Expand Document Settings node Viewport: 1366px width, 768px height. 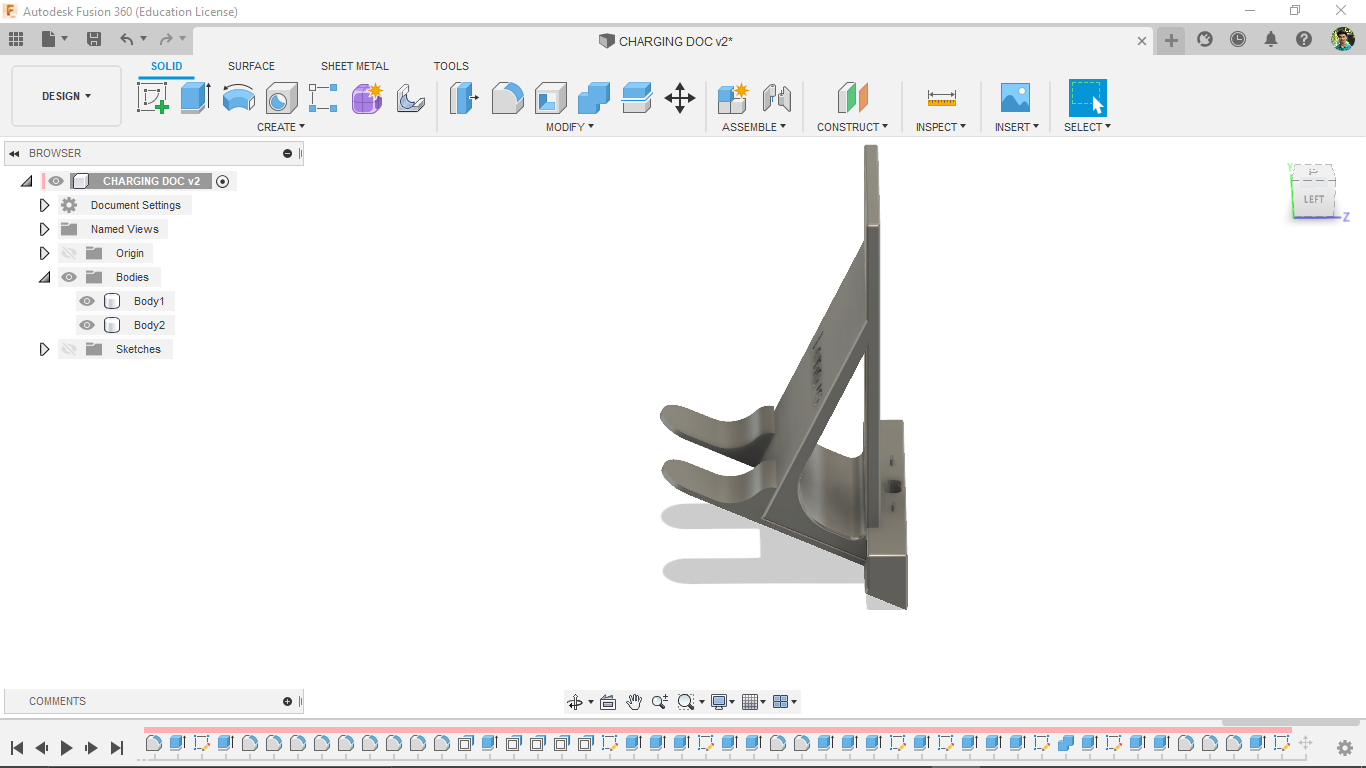point(44,205)
